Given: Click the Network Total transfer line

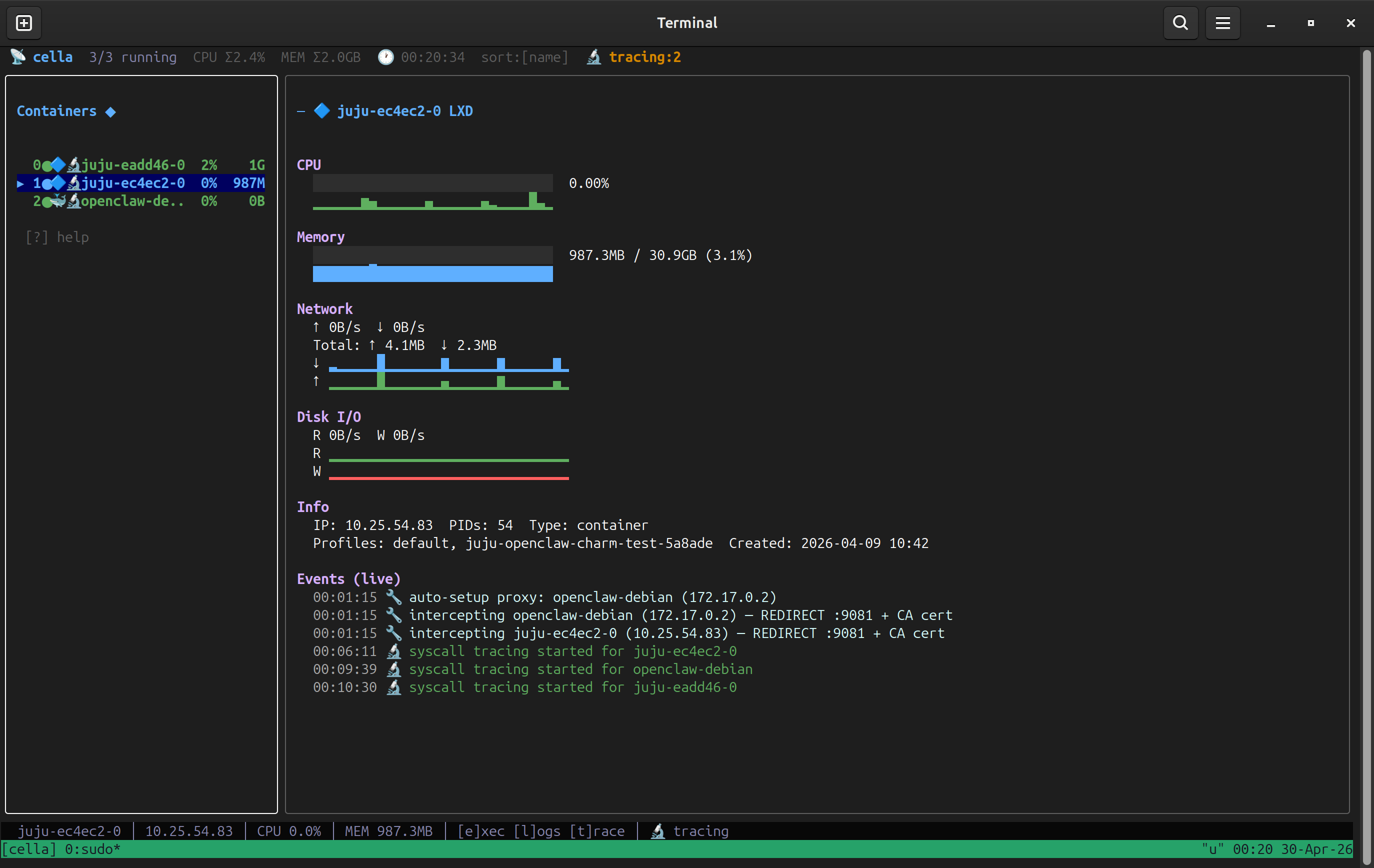Looking at the screenshot, I should pyautogui.click(x=404, y=345).
